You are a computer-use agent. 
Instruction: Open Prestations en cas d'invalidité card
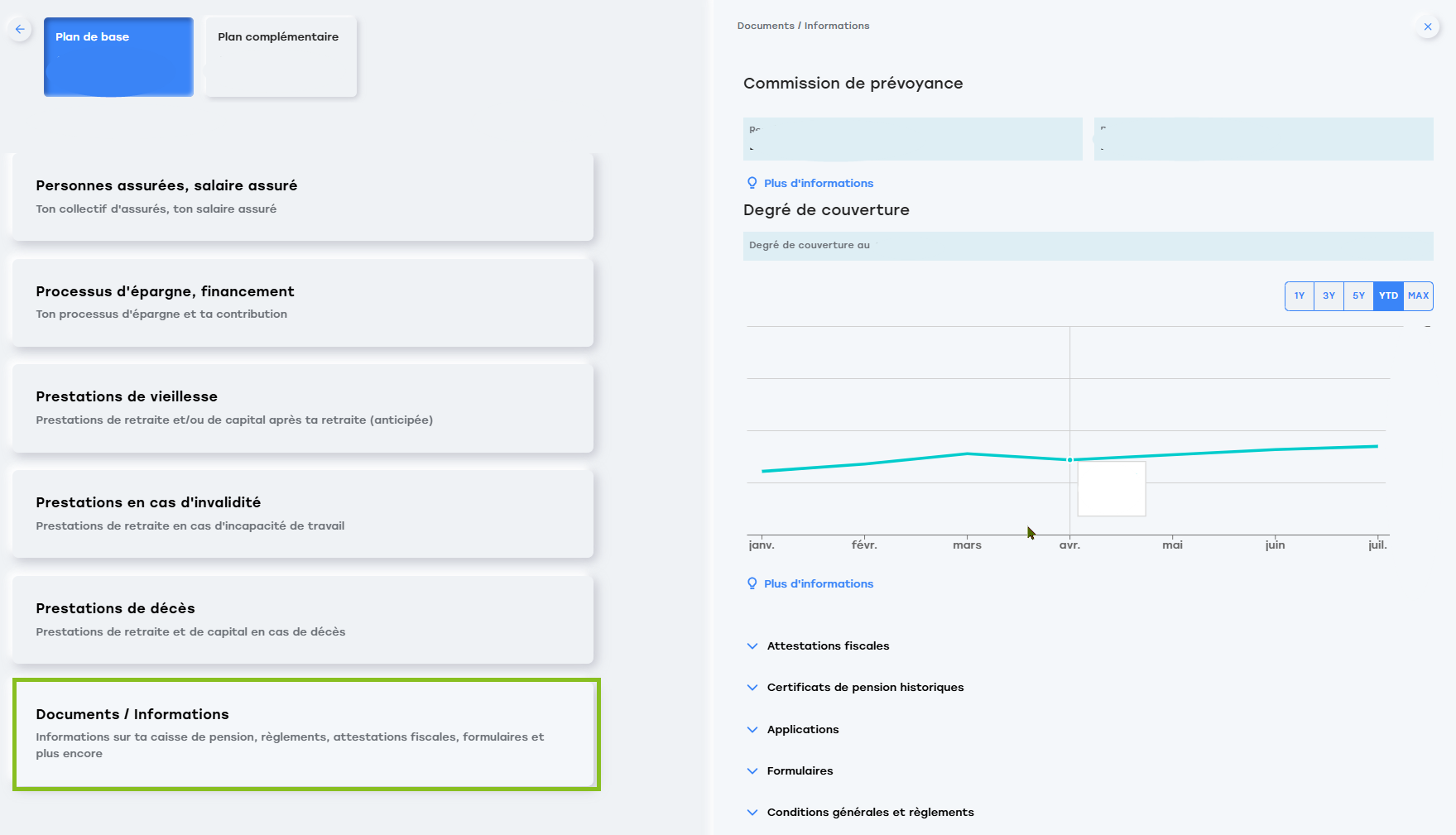pos(303,514)
